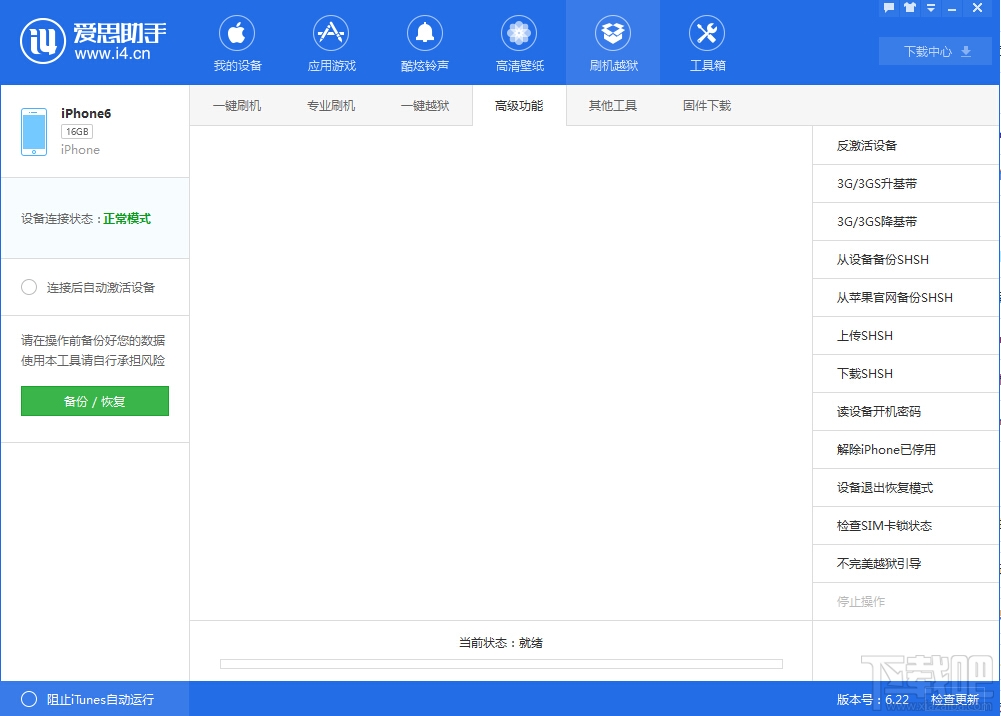Click the progress bar at the bottom

(500, 663)
